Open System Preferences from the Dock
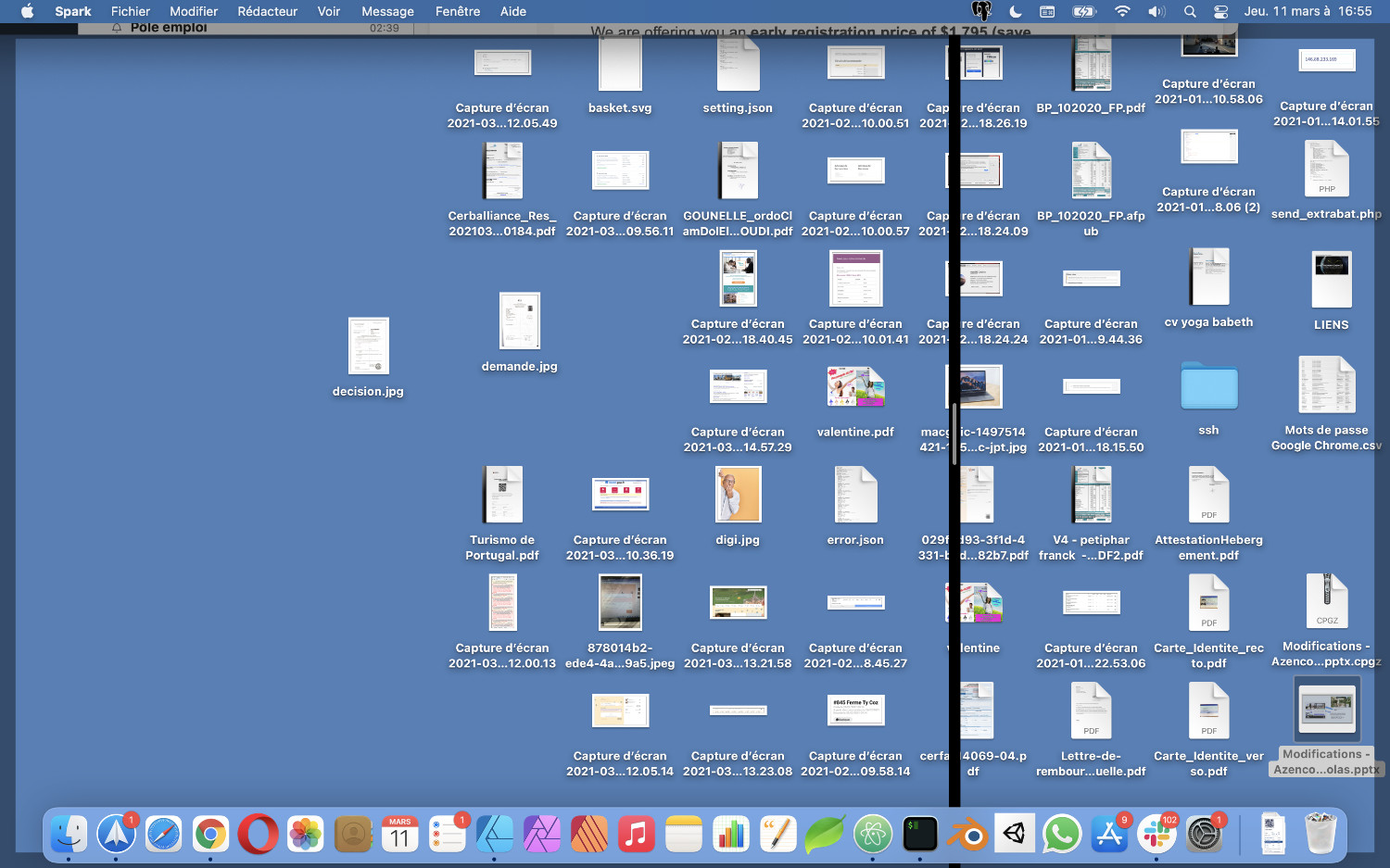Image resolution: width=1390 pixels, height=868 pixels. (x=1205, y=835)
